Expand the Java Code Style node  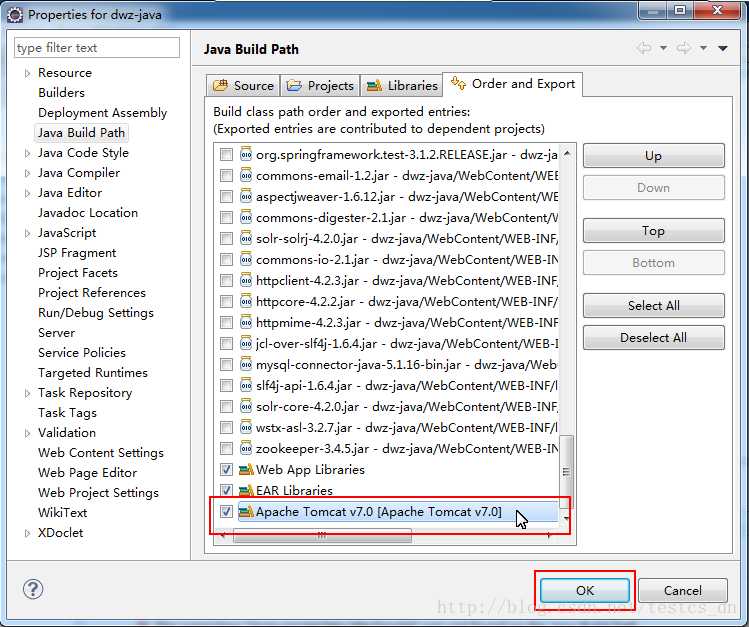click(27, 153)
